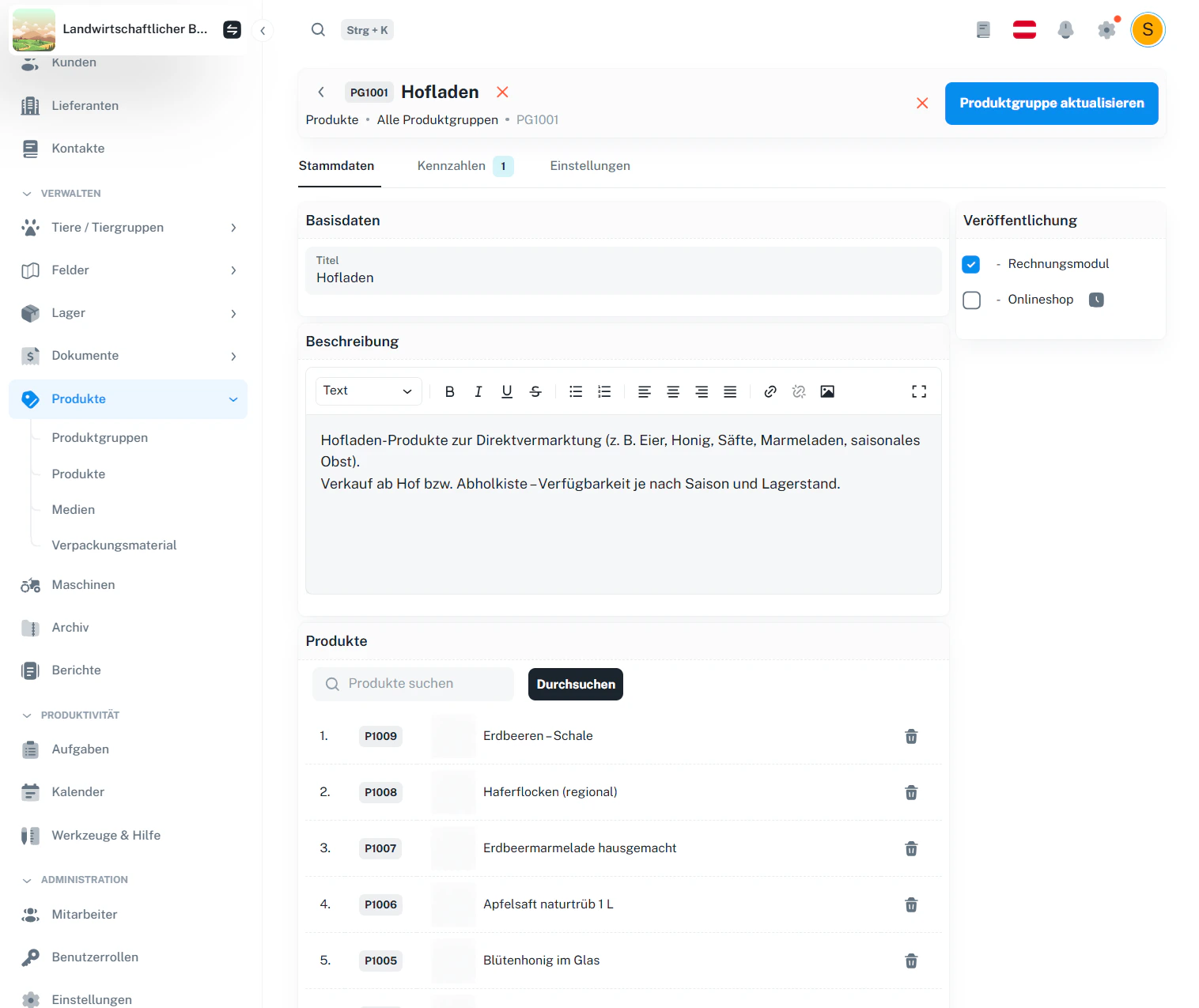Apply strikethrough formatting in editor
Image resolution: width=1199 pixels, height=1008 pixels.
click(535, 391)
